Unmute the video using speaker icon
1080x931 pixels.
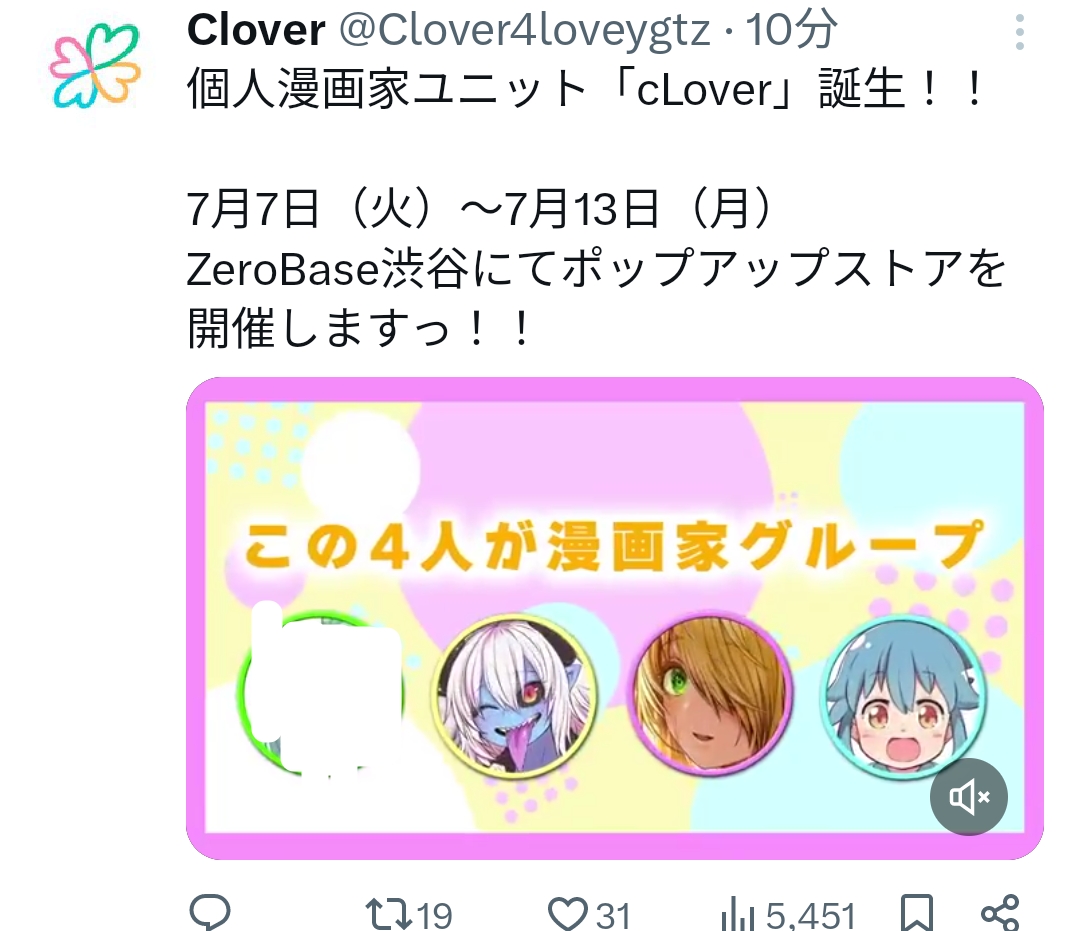[968, 797]
